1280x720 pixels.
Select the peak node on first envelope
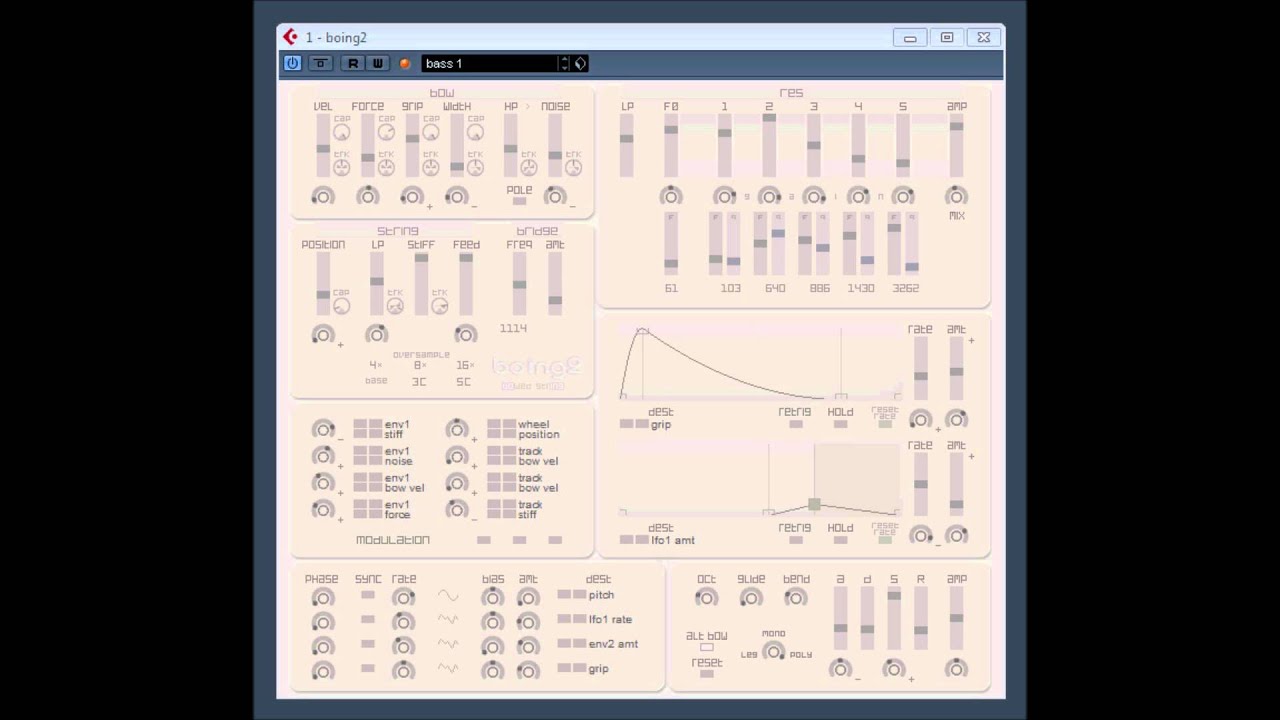click(x=642, y=331)
